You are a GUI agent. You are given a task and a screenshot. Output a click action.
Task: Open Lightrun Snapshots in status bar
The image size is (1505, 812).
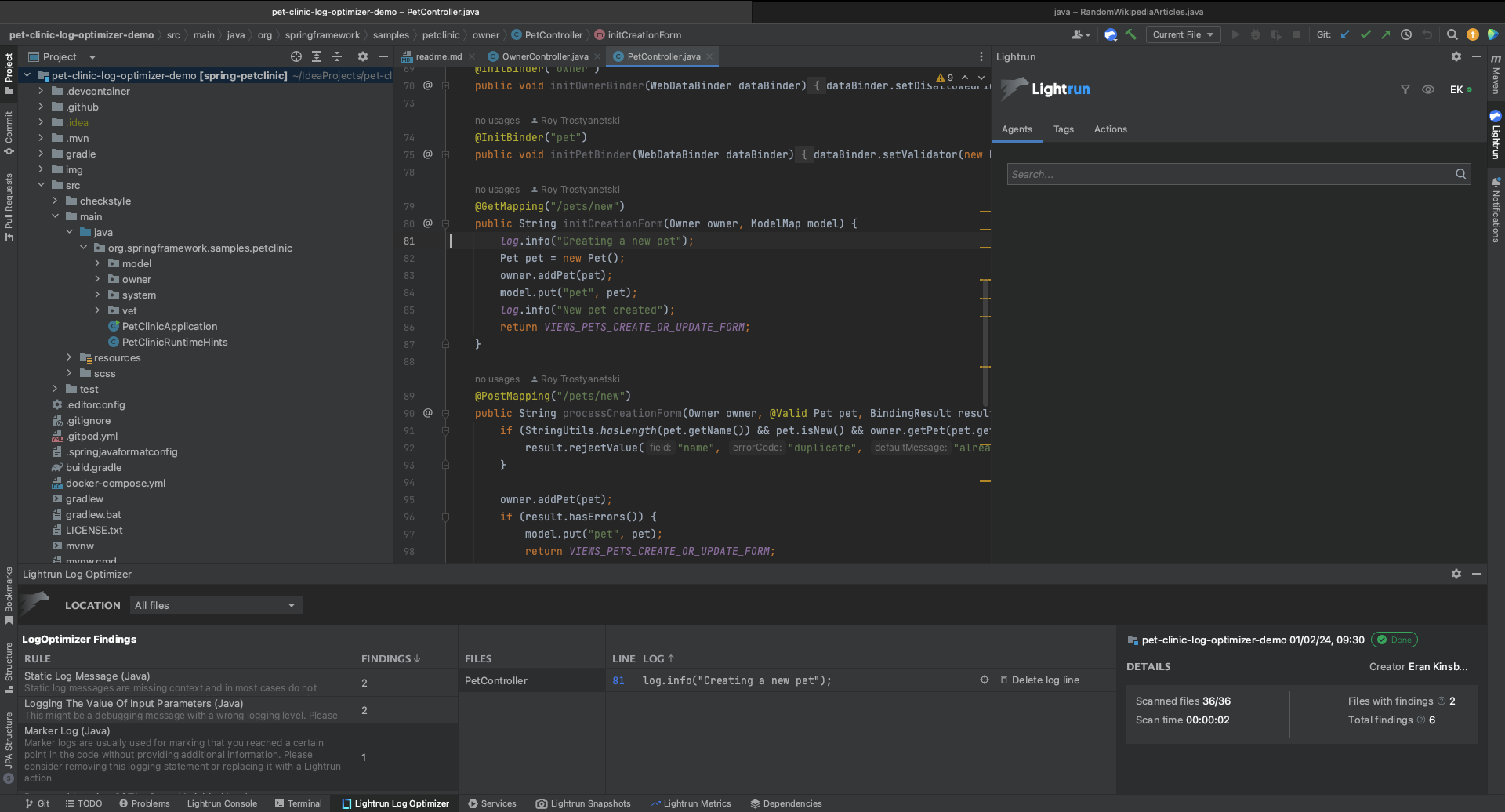coord(583,803)
